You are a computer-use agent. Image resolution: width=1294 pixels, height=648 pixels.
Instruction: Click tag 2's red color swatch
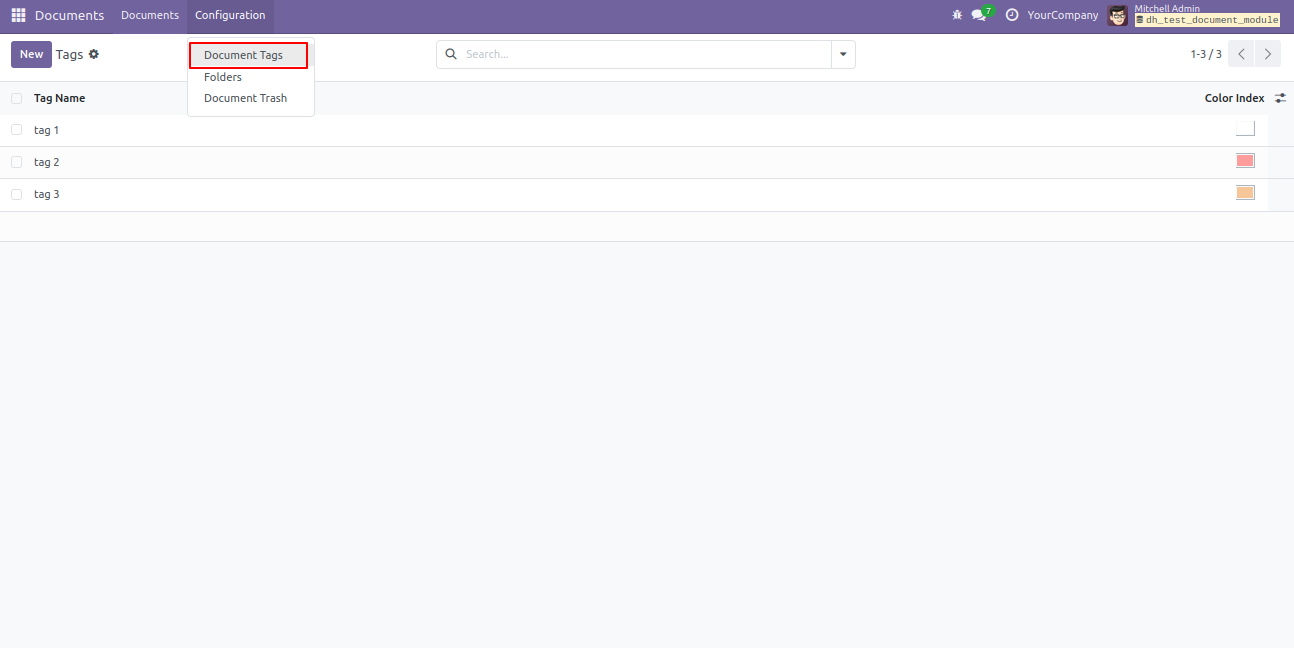pos(1245,161)
